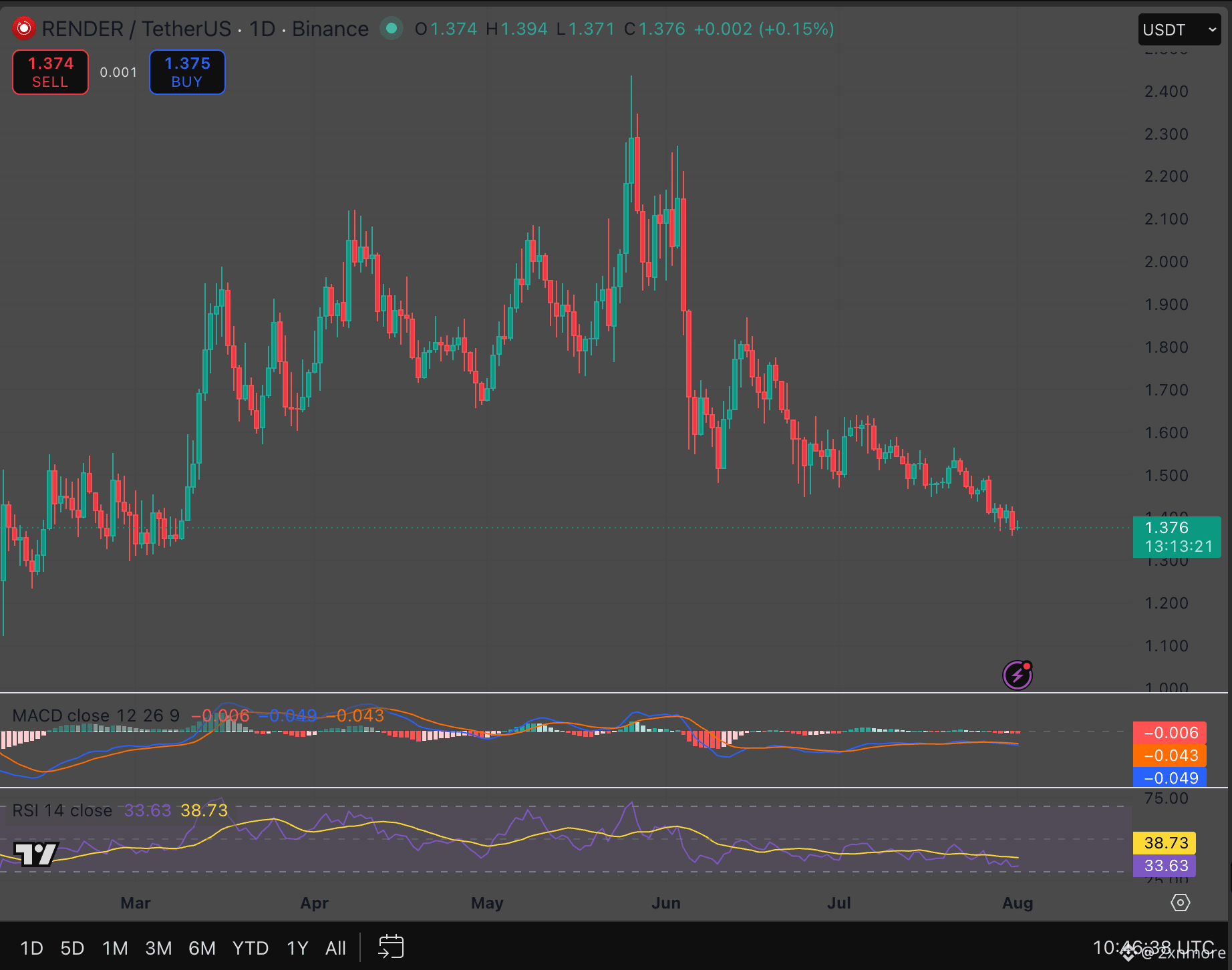Viewport: 1232px width, 970px height.
Task: Click the 1.800 price axis label
Action: (x=1167, y=347)
